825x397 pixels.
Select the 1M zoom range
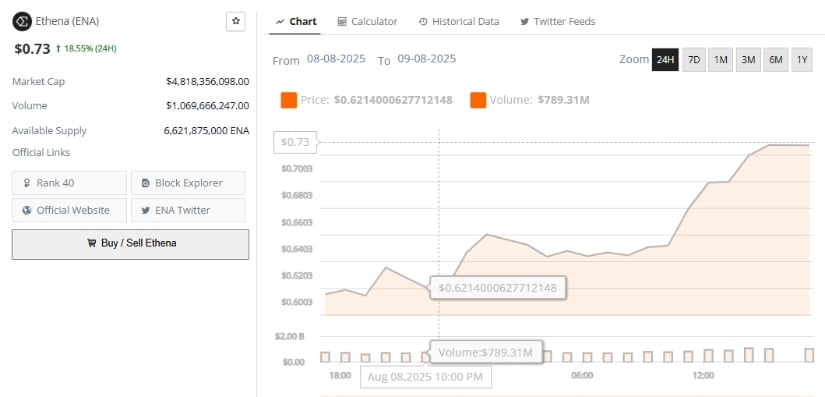[x=720, y=60]
